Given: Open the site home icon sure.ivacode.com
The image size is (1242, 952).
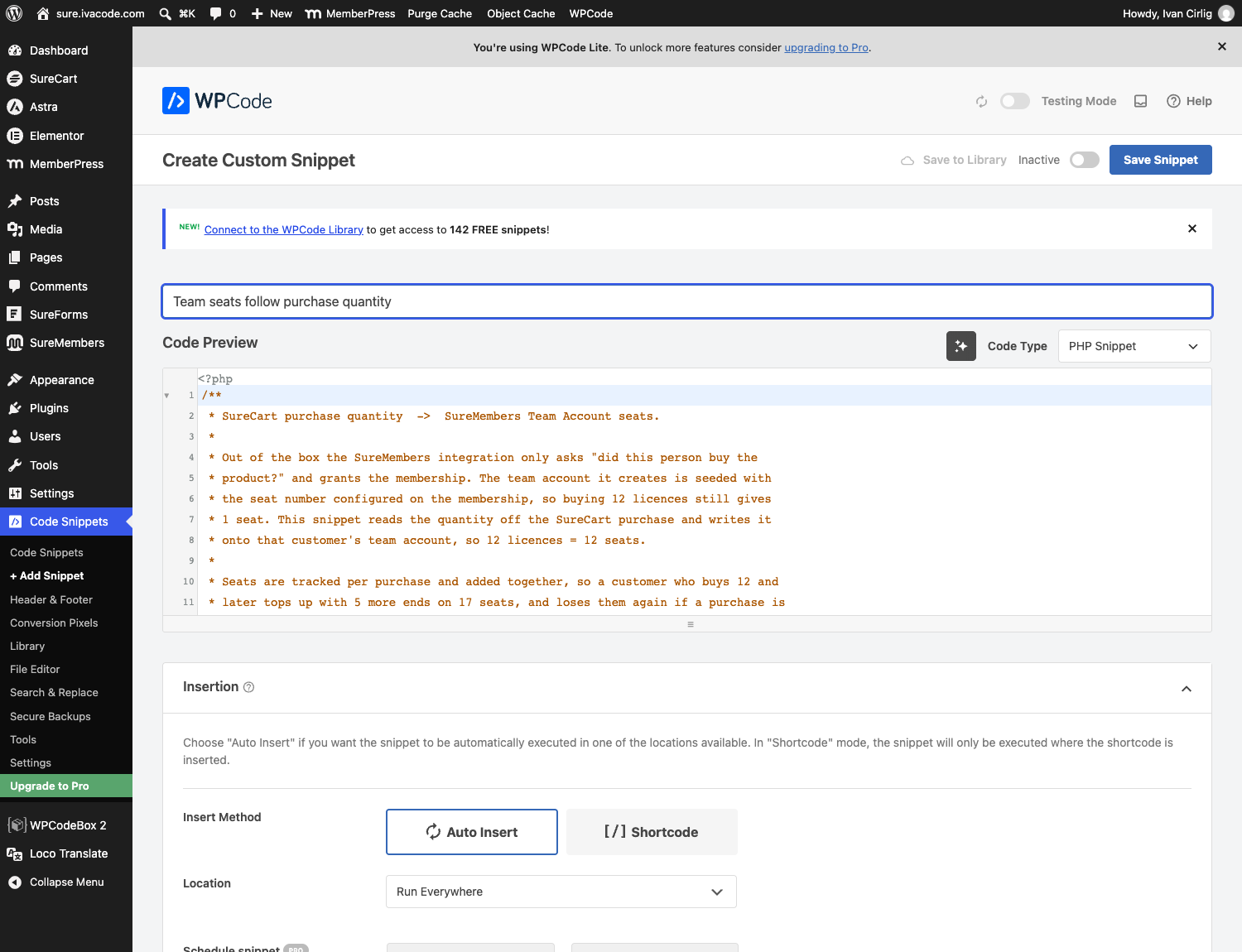Looking at the screenshot, I should click(91, 13).
